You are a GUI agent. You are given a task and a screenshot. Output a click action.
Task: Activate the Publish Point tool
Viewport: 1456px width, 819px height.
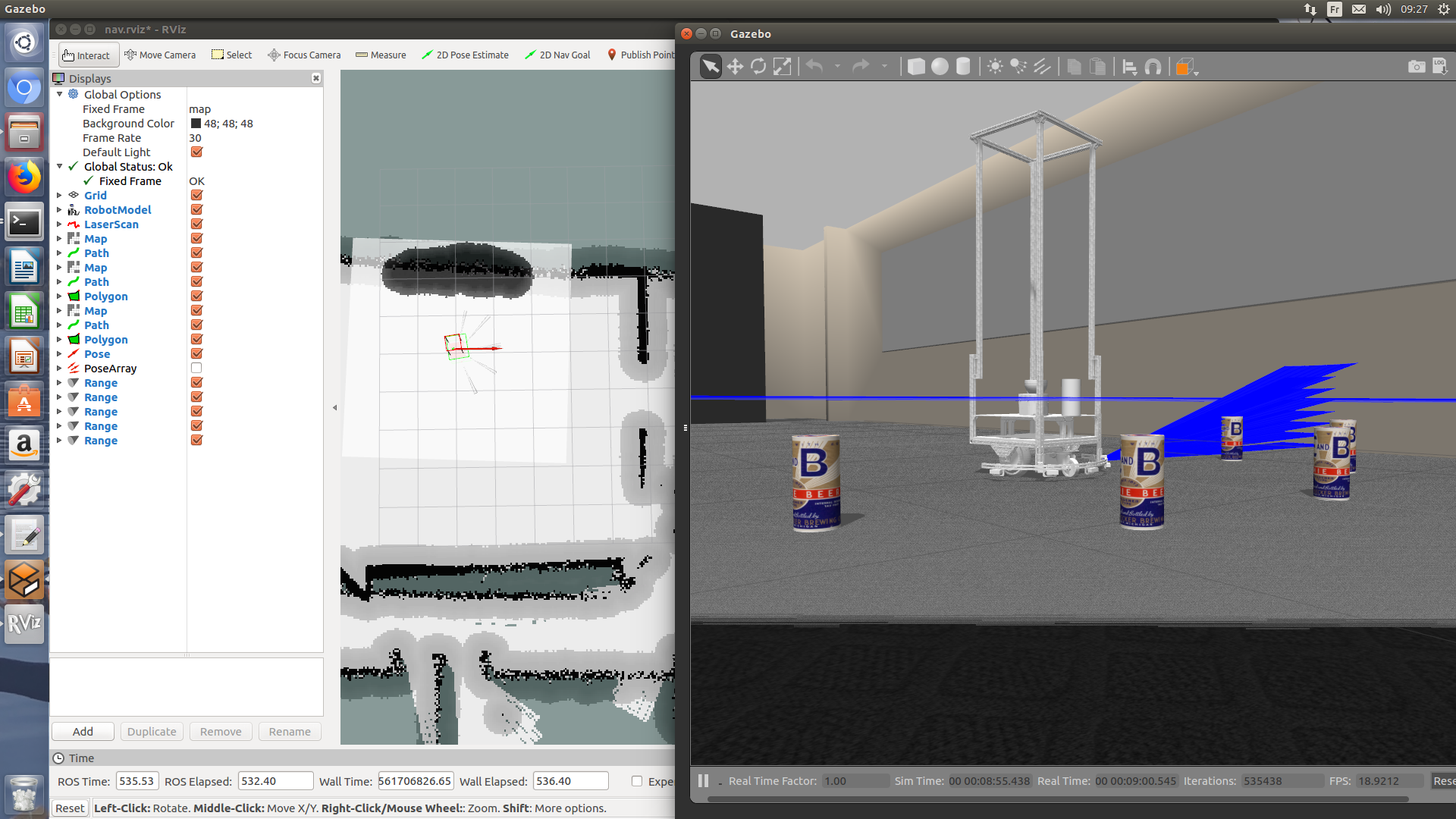pos(641,55)
